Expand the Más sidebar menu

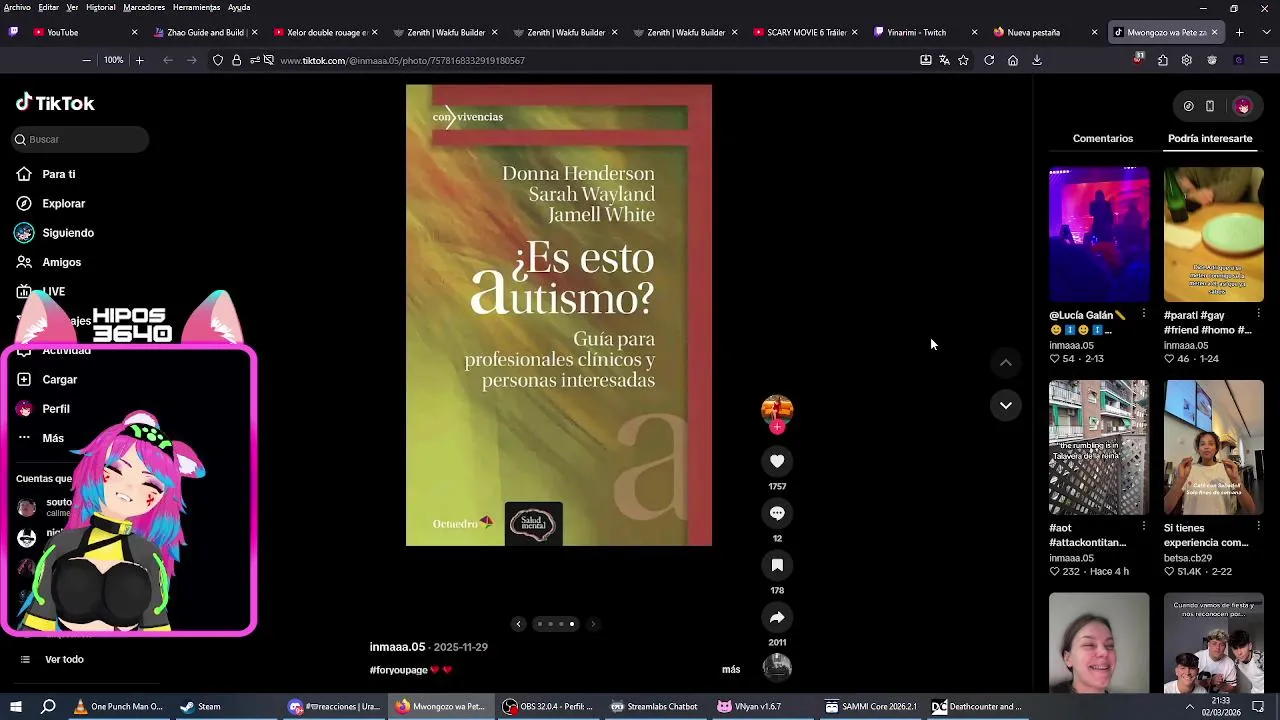pyautogui.click(x=41, y=438)
